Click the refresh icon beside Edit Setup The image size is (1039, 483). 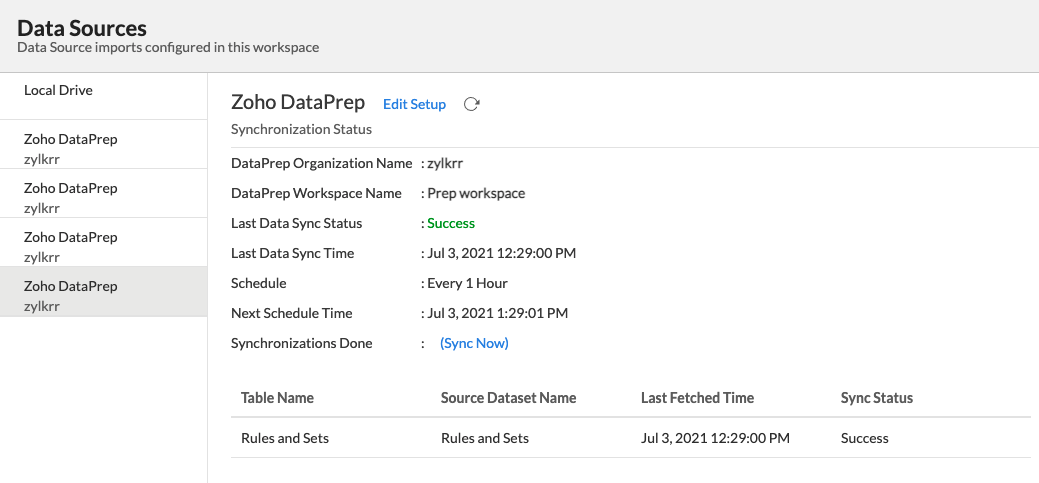click(472, 104)
